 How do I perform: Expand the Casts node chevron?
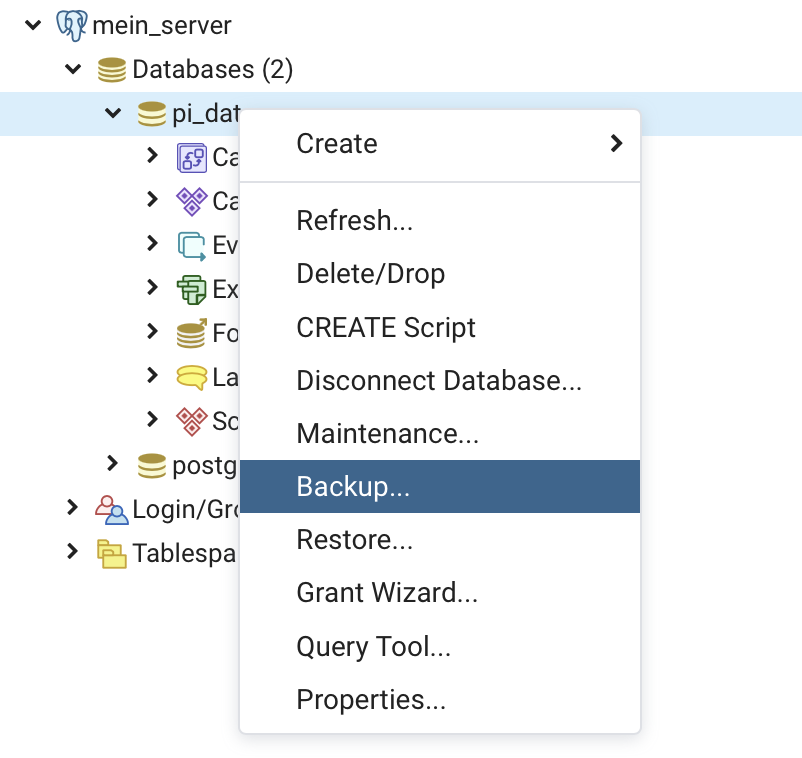(x=152, y=155)
